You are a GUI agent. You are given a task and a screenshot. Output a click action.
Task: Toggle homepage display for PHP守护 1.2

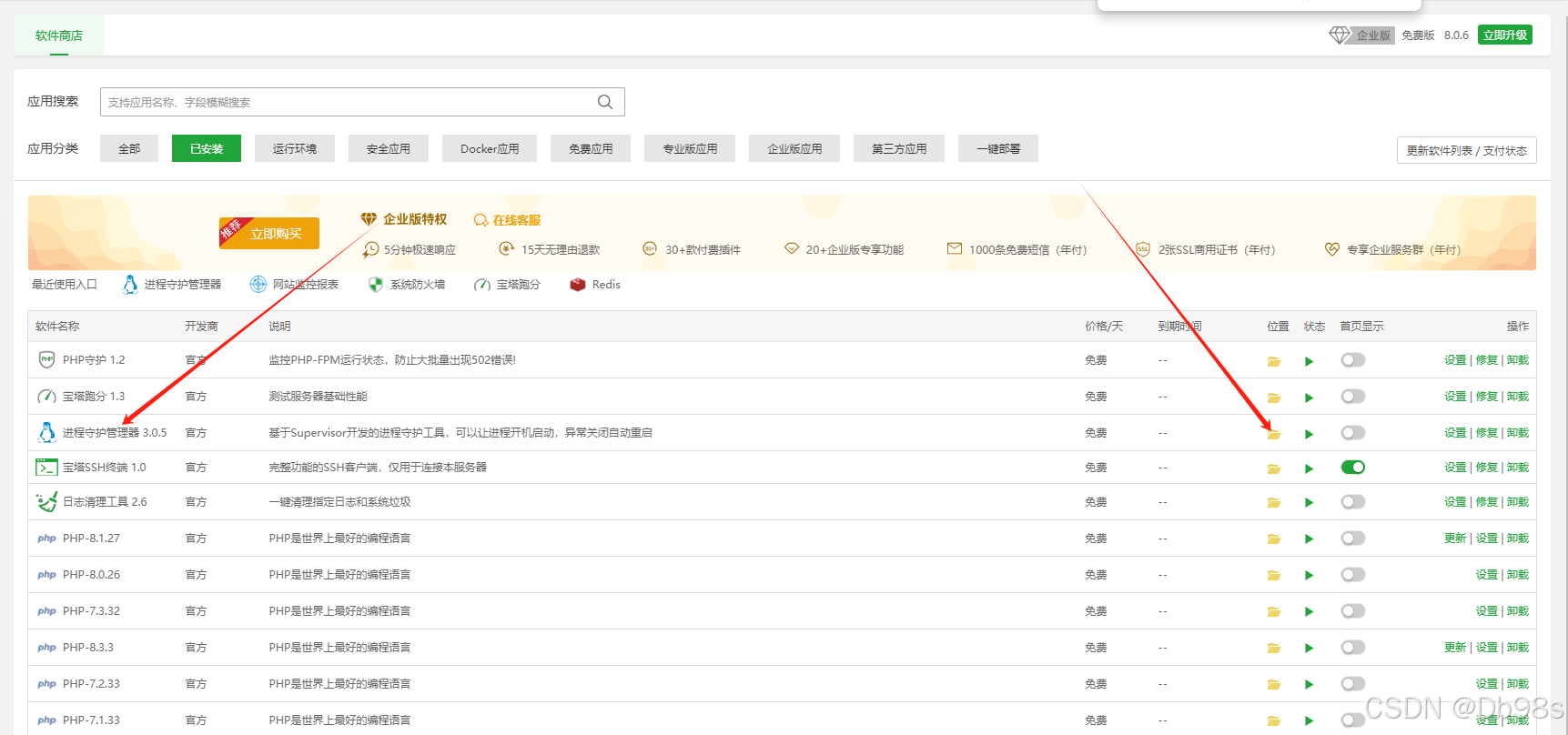[1353, 360]
